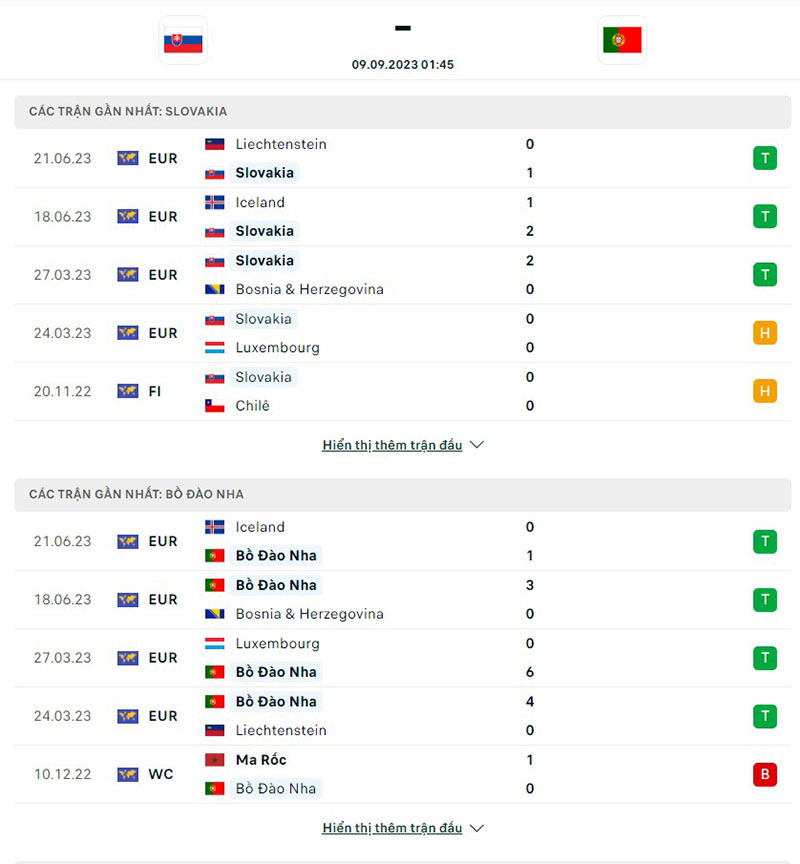Expand more Slovakia matches with the chevron
The image size is (800, 864).
(477, 445)
